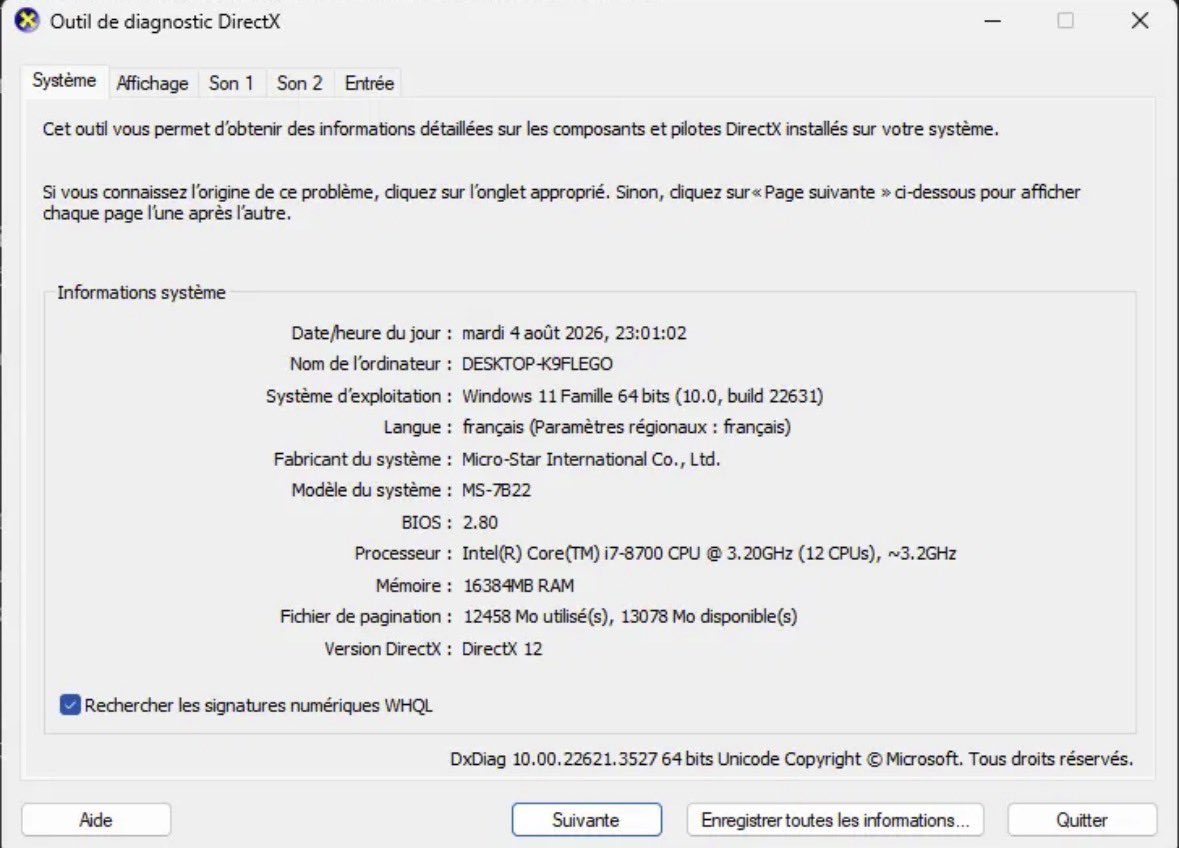
Task: Click the Suivante button
Action: click(586, 819)
